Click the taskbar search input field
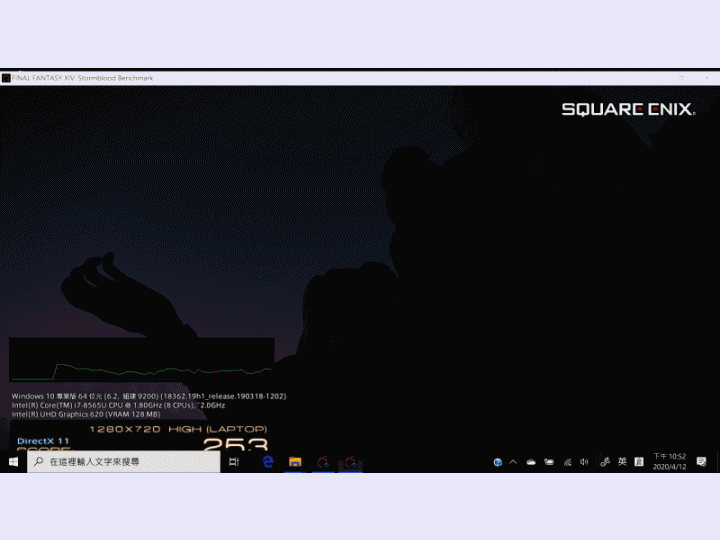The height and width of the screenshot is (540, 720). (x=124, y=461)
